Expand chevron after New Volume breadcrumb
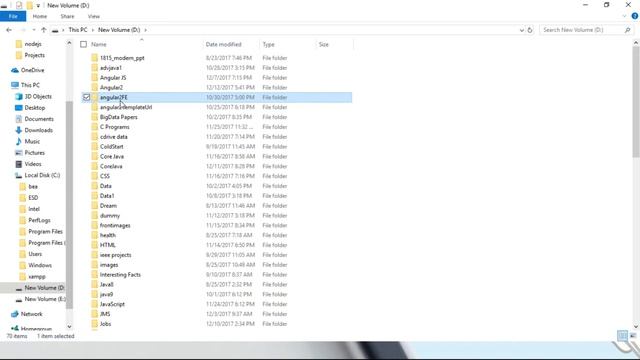The width and height of the screenshot is (640, 360). [x=145, y=30]
